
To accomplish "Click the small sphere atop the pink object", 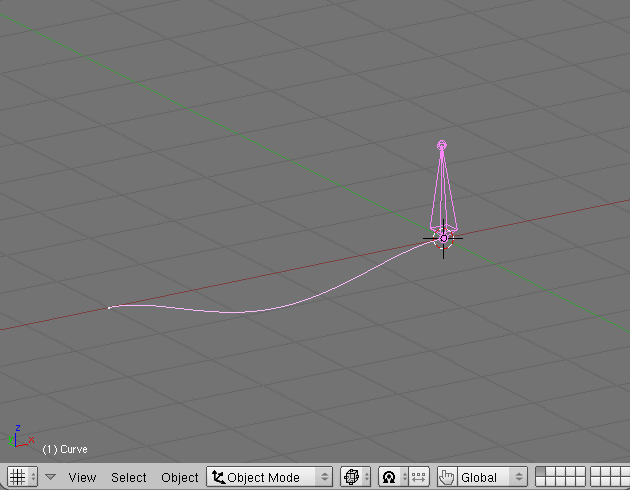I will 442,145.
